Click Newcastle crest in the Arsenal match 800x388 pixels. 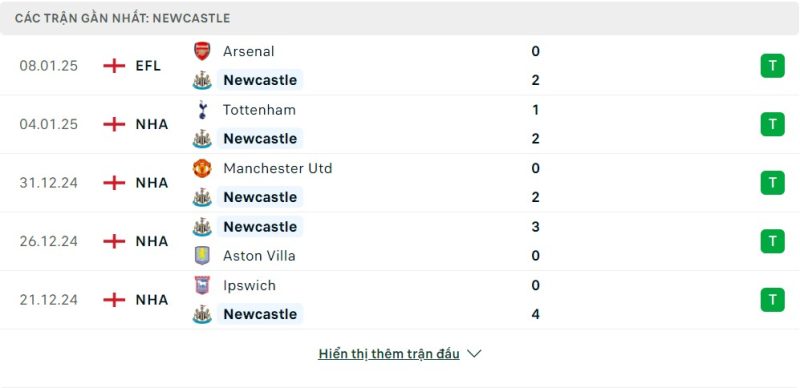coord(202,80)
